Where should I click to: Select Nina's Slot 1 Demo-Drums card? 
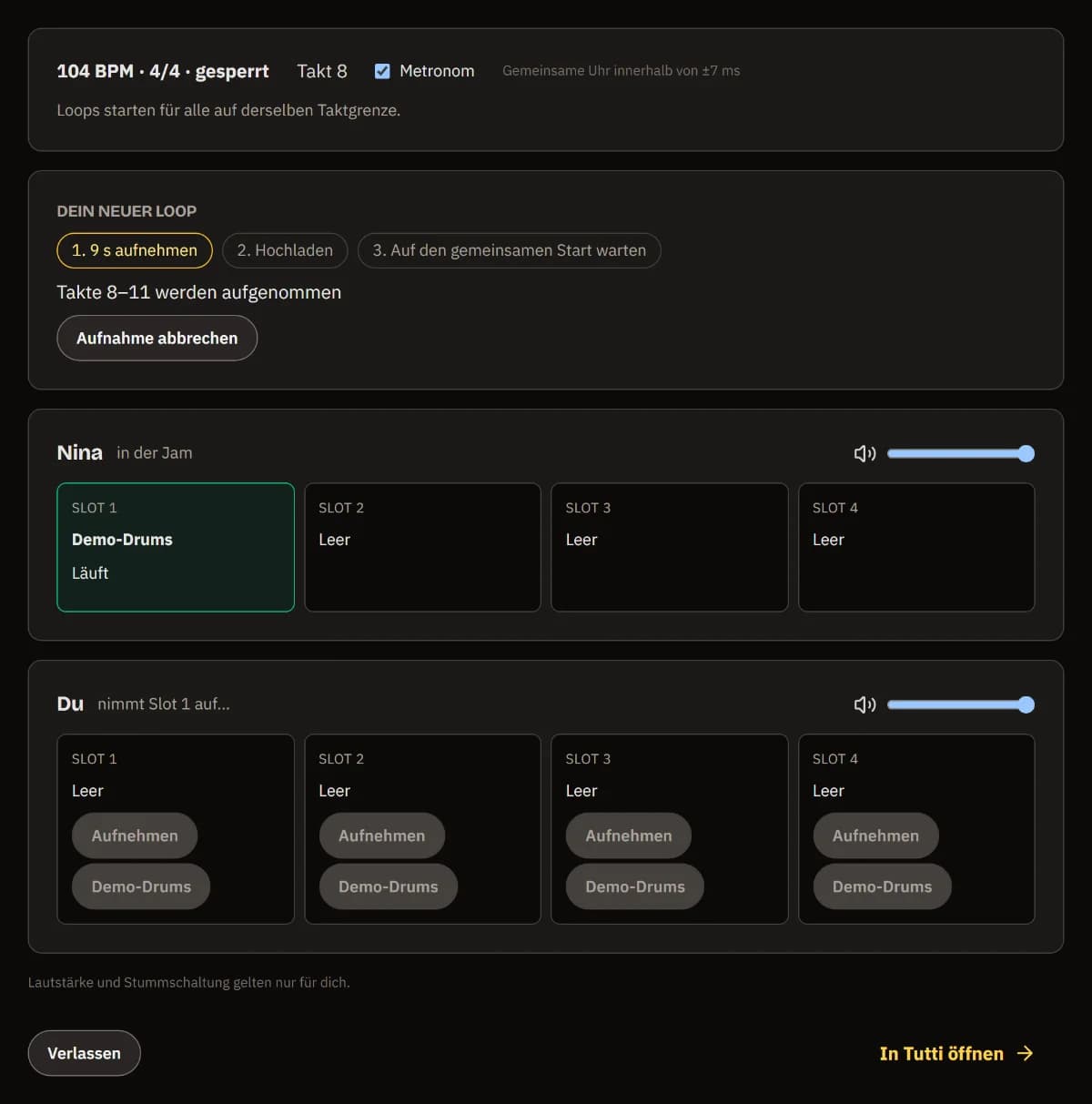click(176, 547)
